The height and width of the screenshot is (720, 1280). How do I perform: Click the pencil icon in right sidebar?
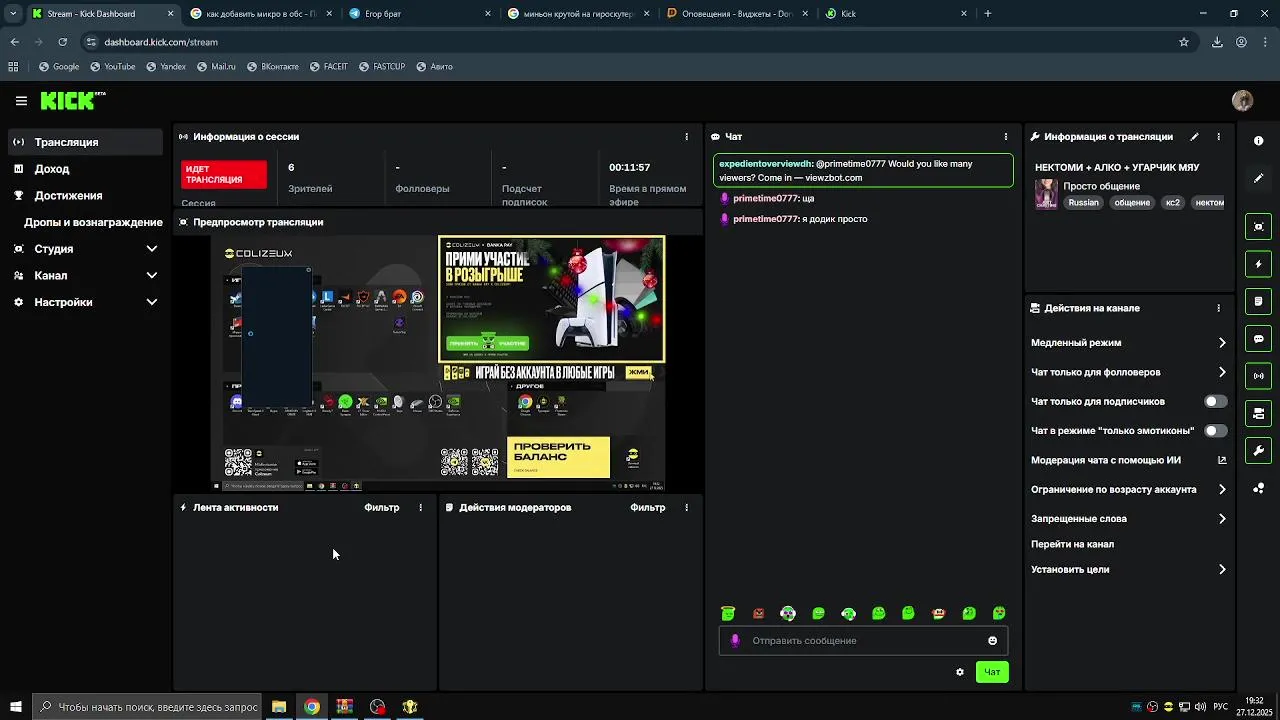[x=1259, y=178]
